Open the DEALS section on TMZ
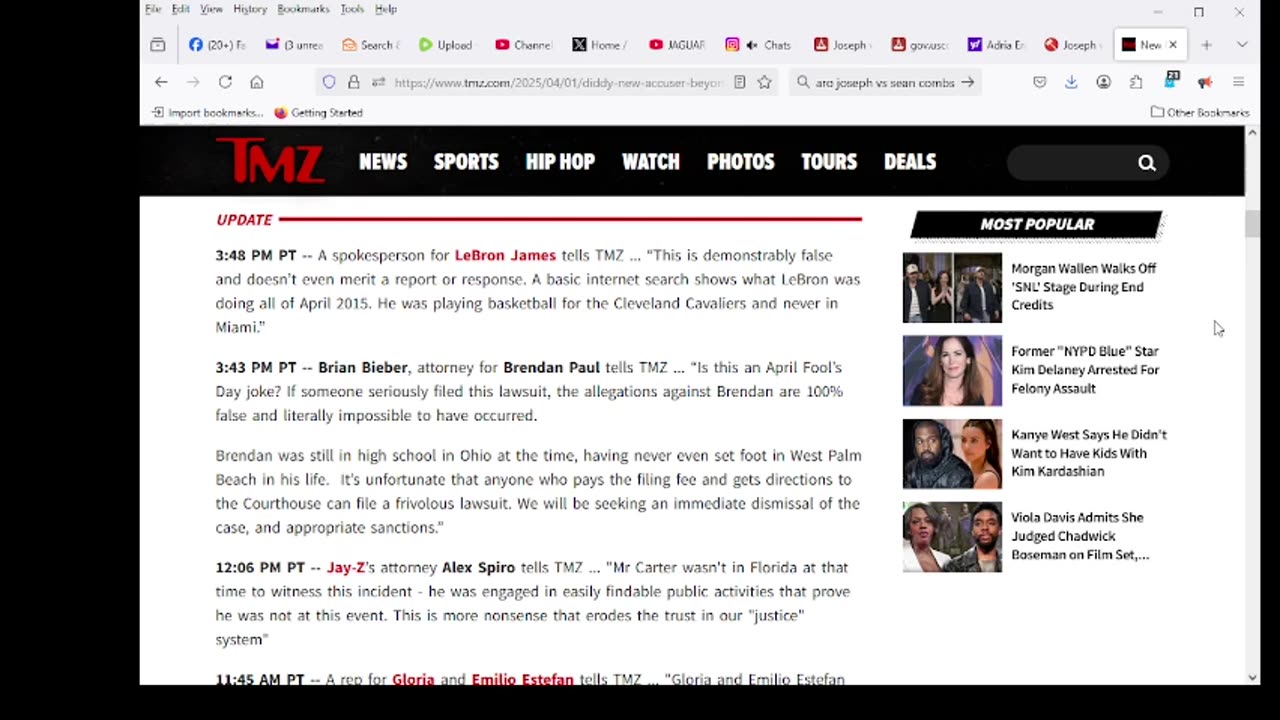The width and height of the screenshot is (1280, 720). click(910, 162)
